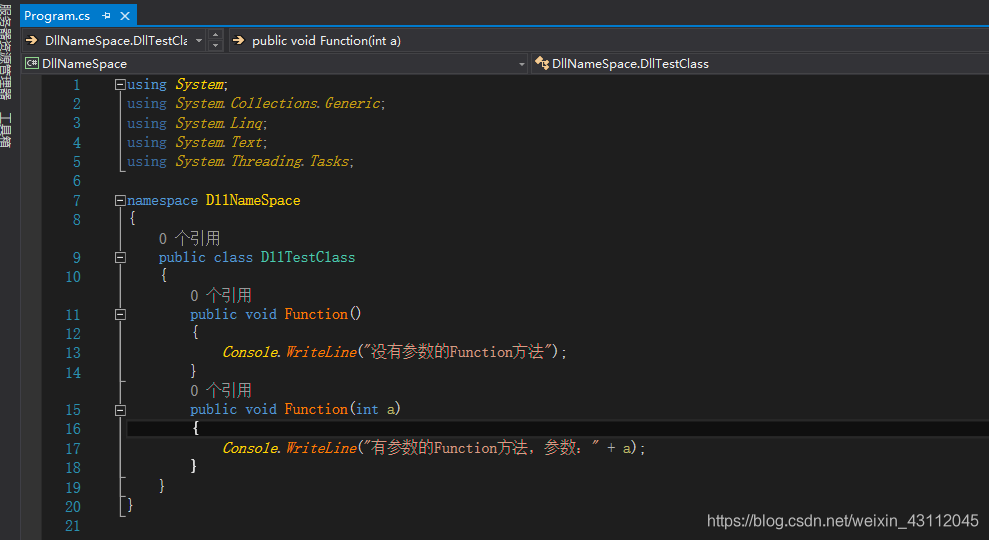Click the arrow icon before DllNameSpace.DllTestCla

[32, 40]
